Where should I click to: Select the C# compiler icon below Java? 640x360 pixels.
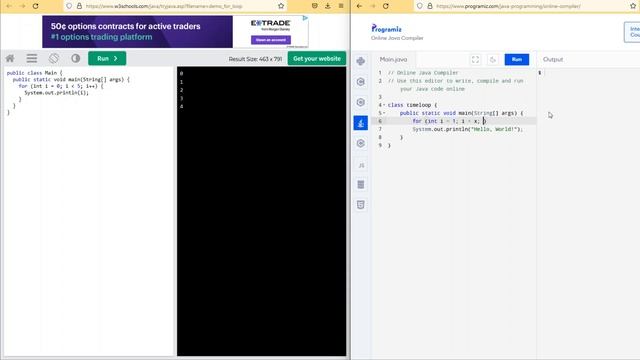click(360, 143)
